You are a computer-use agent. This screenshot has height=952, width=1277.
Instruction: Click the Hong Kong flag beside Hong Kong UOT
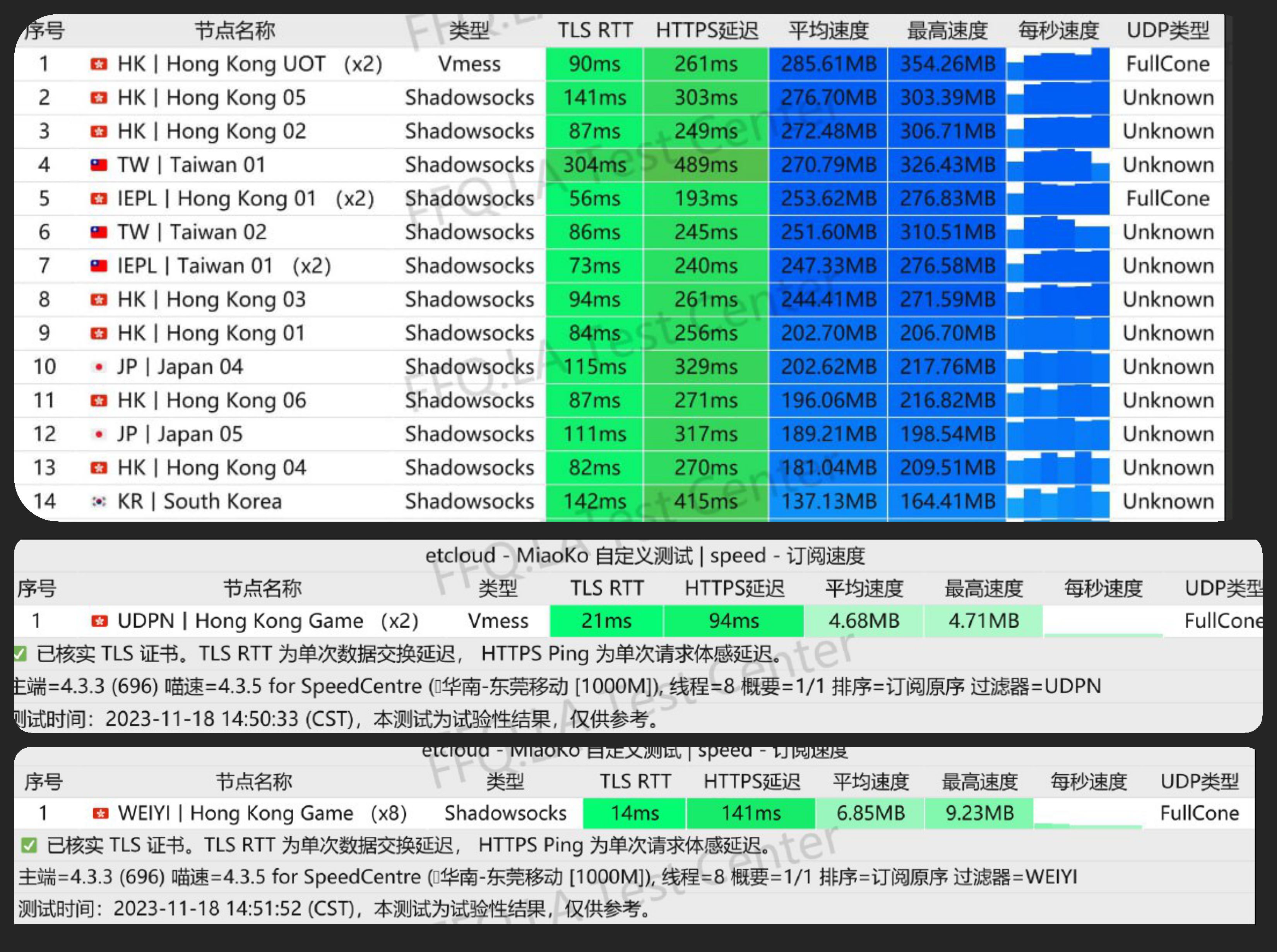pos(99,64)
